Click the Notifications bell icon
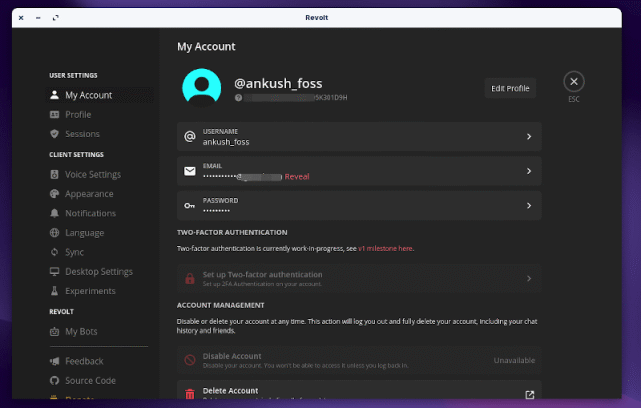The width and height of the screenshot is (641, 408). tap(54, 213)
